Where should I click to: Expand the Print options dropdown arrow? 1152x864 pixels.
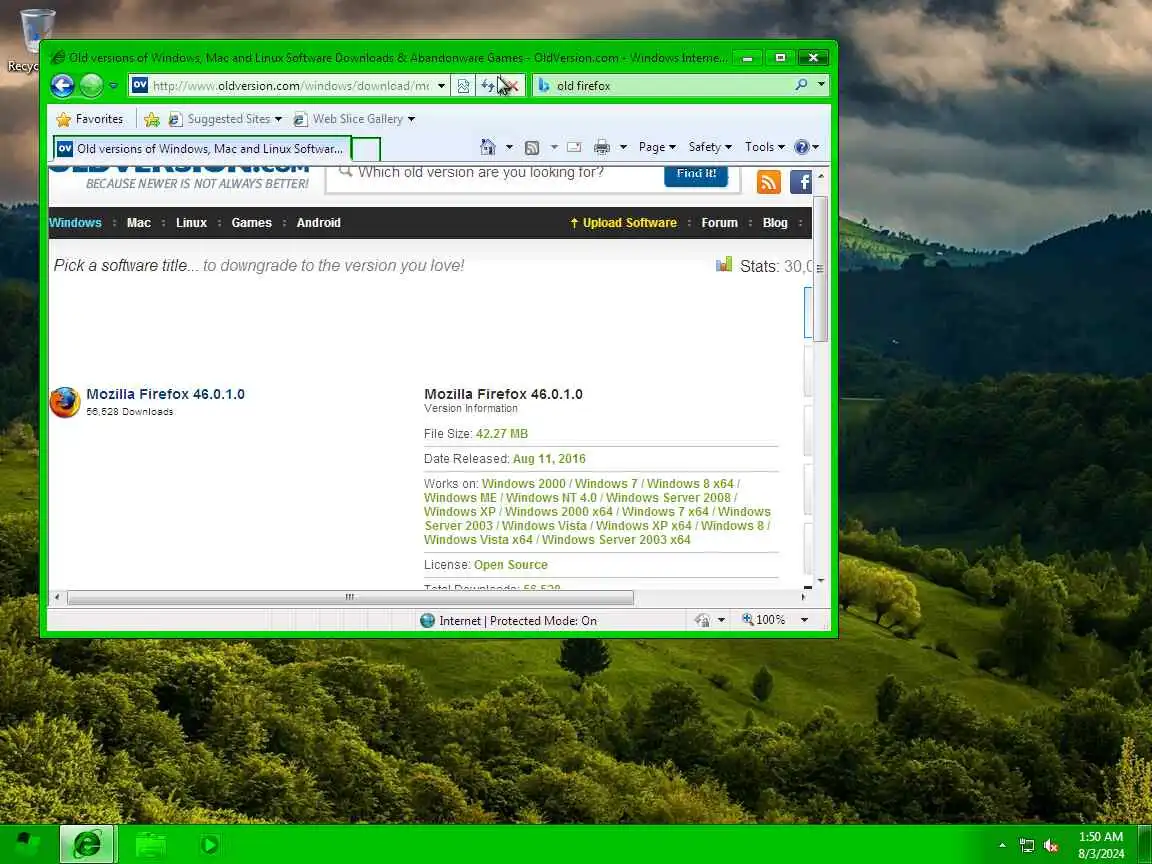click(x=623, y=147)
